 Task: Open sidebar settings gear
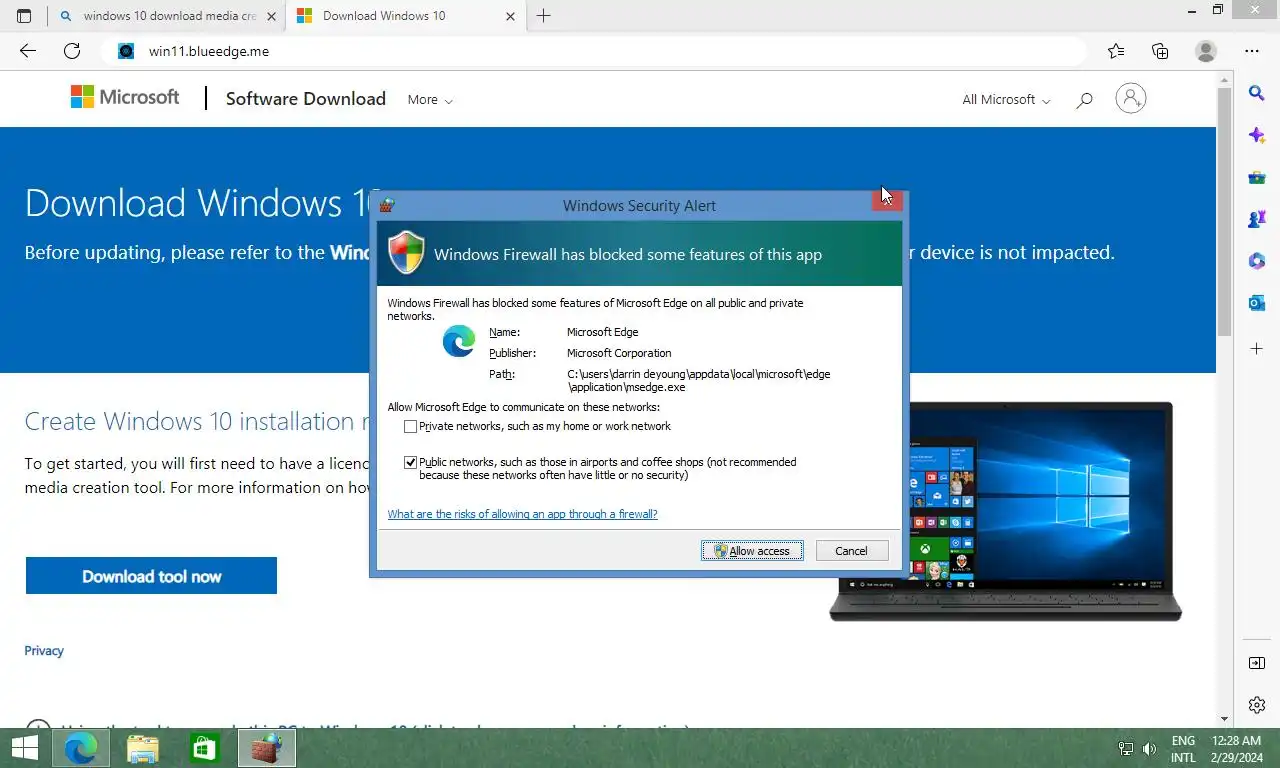coord(1257,705)
